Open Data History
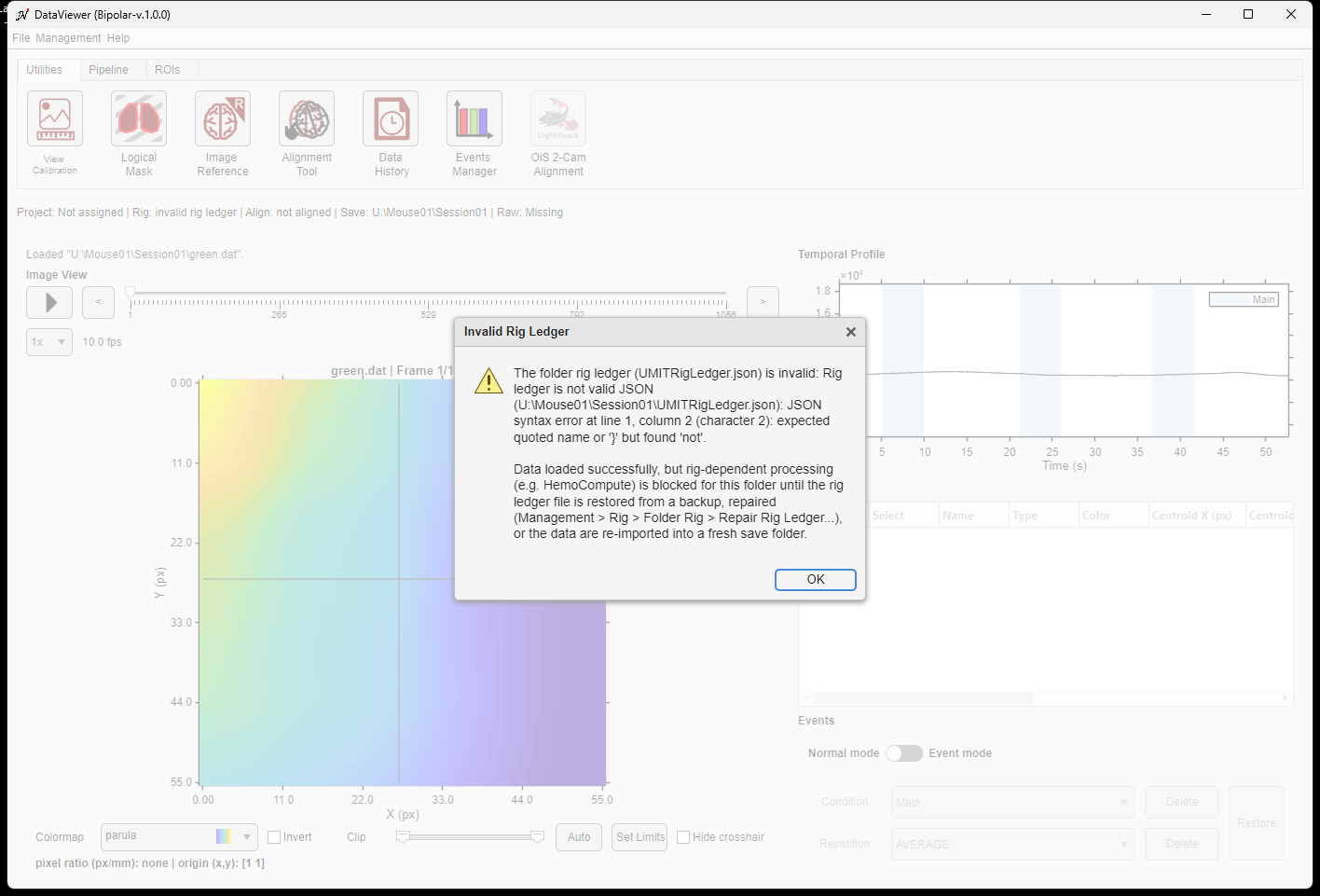1320x896 pixels. click(391, 118)
